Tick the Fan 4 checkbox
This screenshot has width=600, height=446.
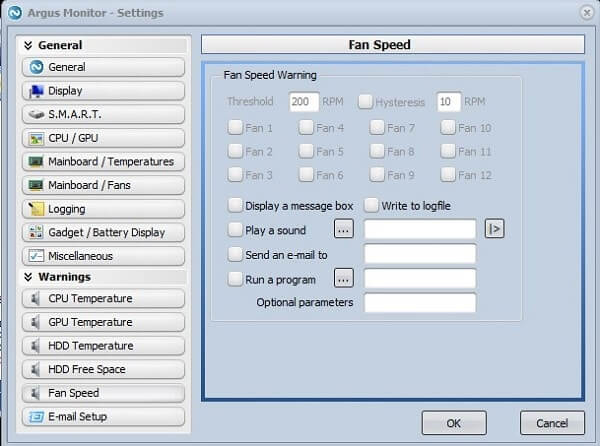306,127
